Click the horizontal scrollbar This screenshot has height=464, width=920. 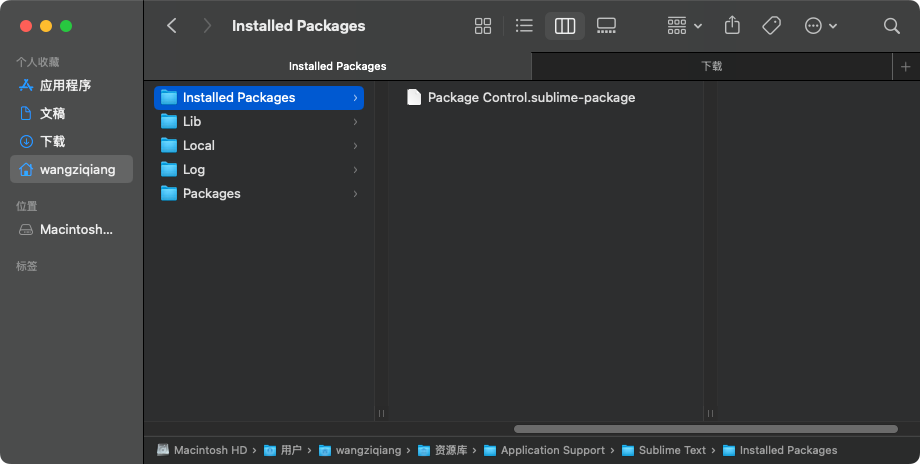706,429
